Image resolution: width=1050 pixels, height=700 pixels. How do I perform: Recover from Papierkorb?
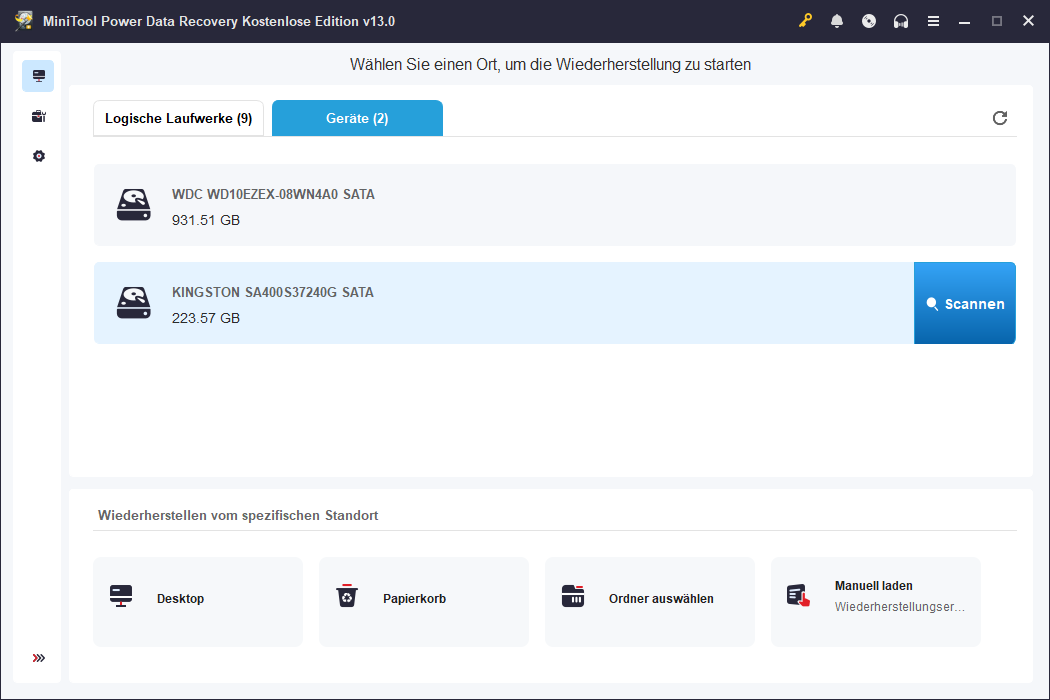coord(424,602)
